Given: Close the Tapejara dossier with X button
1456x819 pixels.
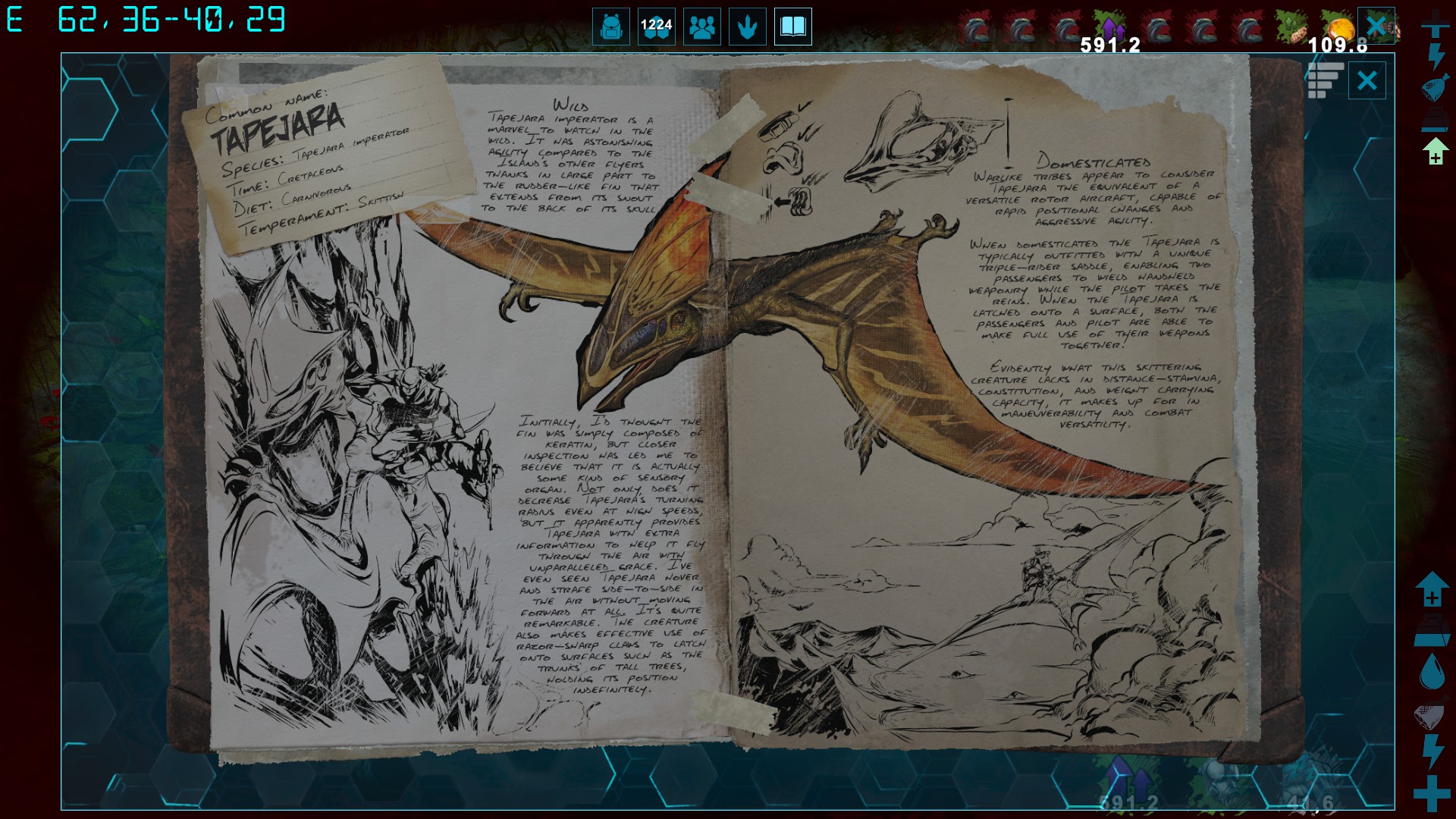Looking at the screenshot, I should pos(1367,80).
